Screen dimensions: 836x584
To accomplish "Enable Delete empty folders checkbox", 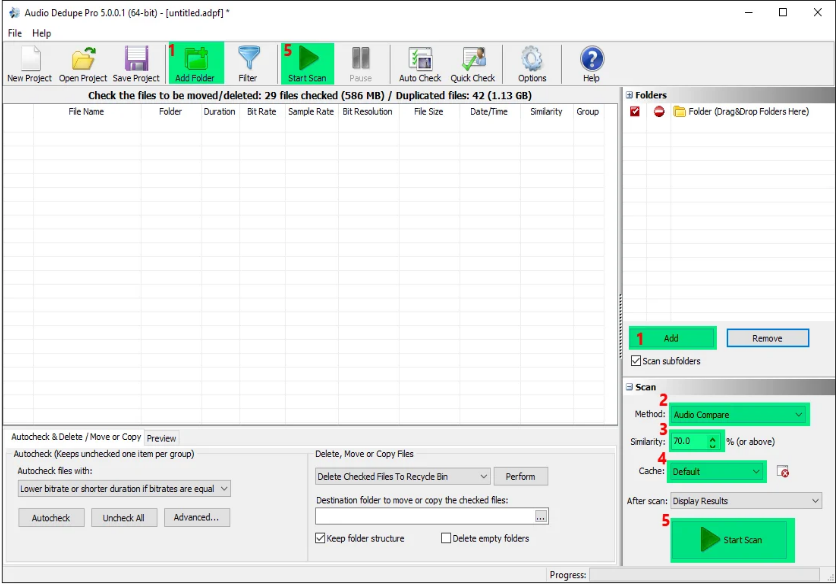I will point(446,538).
